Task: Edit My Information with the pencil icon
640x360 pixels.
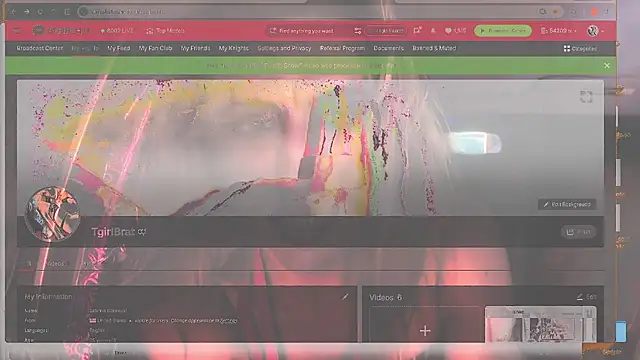Action: pyautogui.click(x=345, y=297)
